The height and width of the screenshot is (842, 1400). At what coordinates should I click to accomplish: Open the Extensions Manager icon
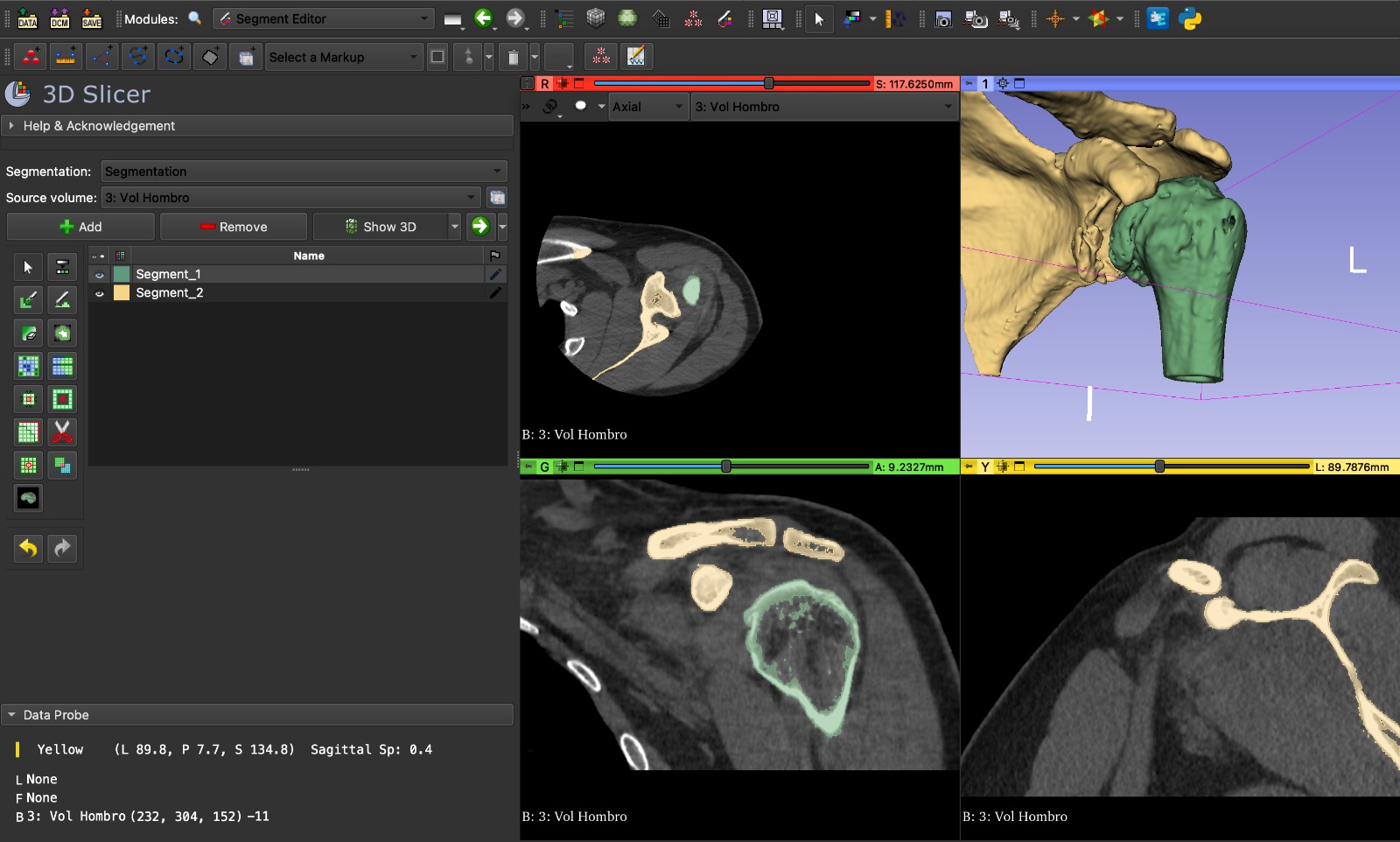pyautogui.click(x=1158, y=18)
